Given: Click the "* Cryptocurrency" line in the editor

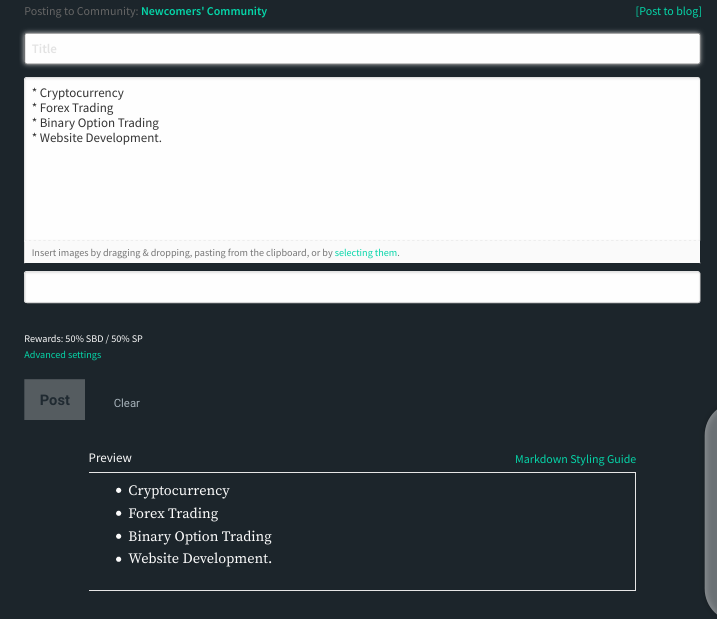Looking at the screenshot, I should [x=78, y=93].
